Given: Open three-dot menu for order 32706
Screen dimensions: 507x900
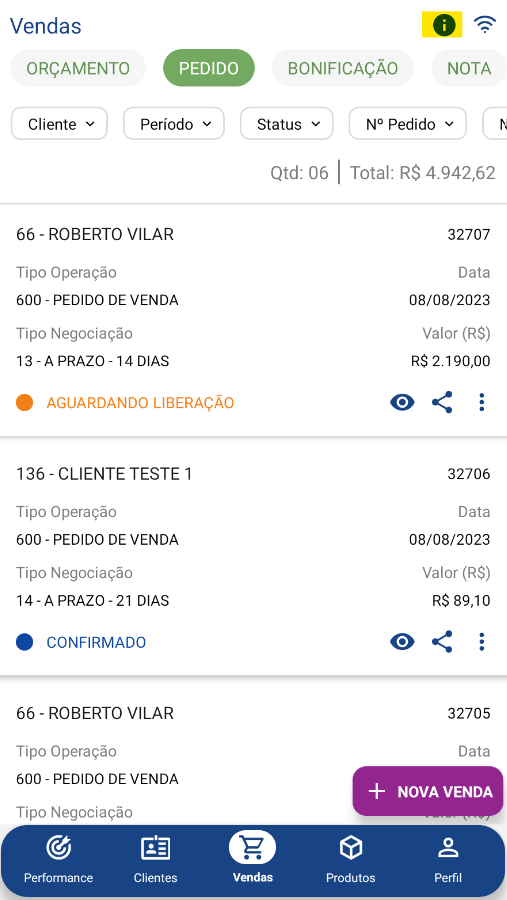Looking at the screenshot, I should [x=482, y=642].
